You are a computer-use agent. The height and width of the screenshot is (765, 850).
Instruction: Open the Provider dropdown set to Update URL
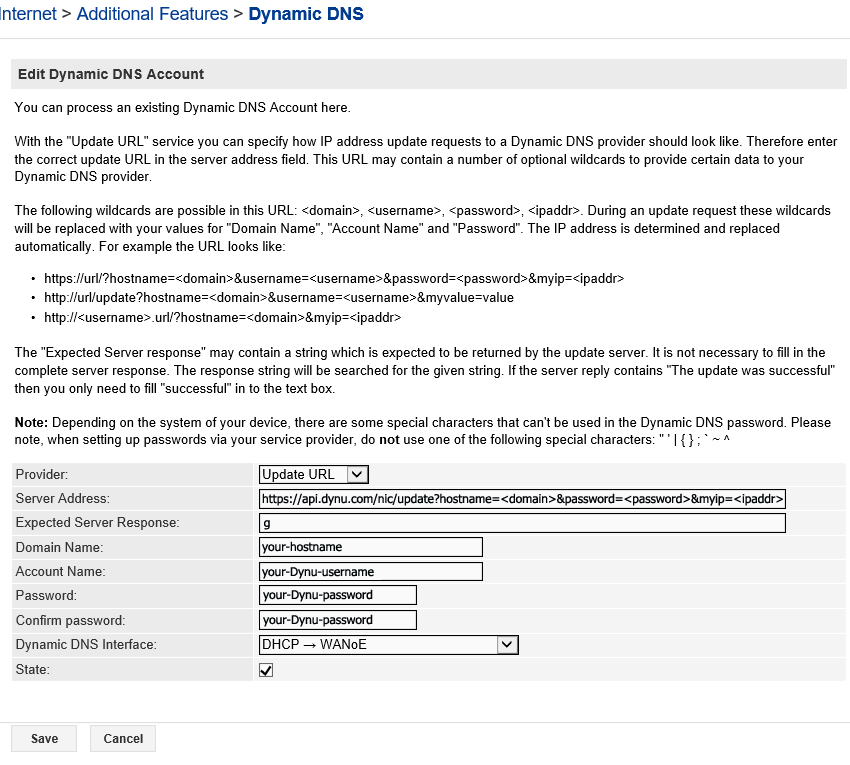313,474
